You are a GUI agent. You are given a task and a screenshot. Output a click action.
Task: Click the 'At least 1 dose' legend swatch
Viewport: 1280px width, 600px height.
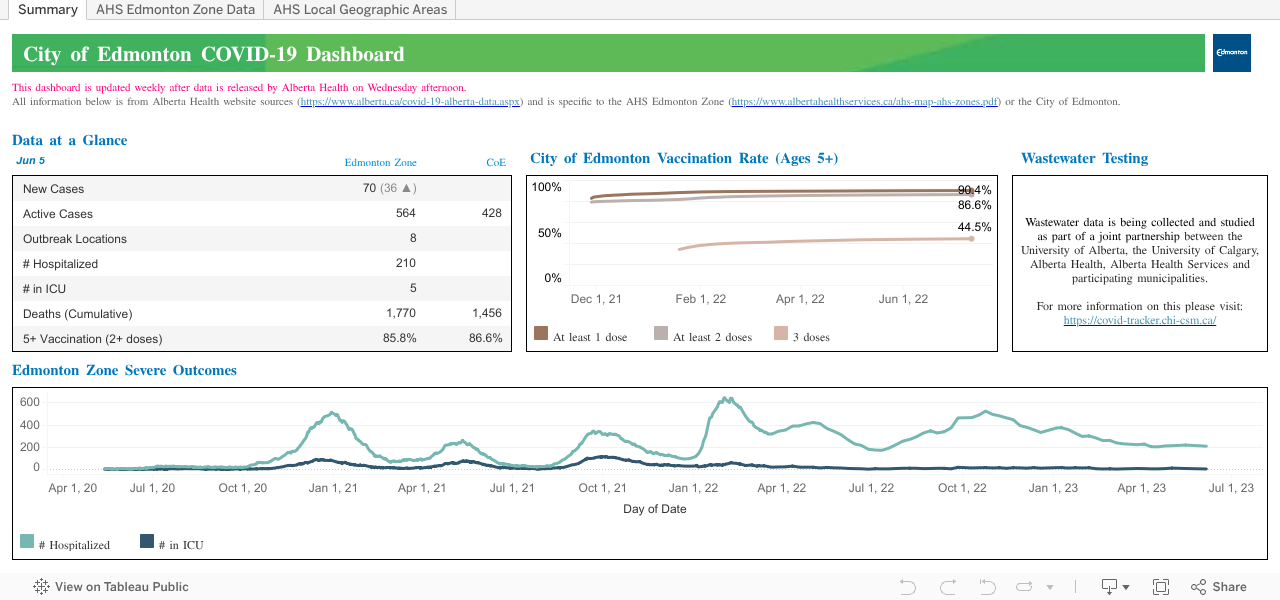[x=541, y=334]
